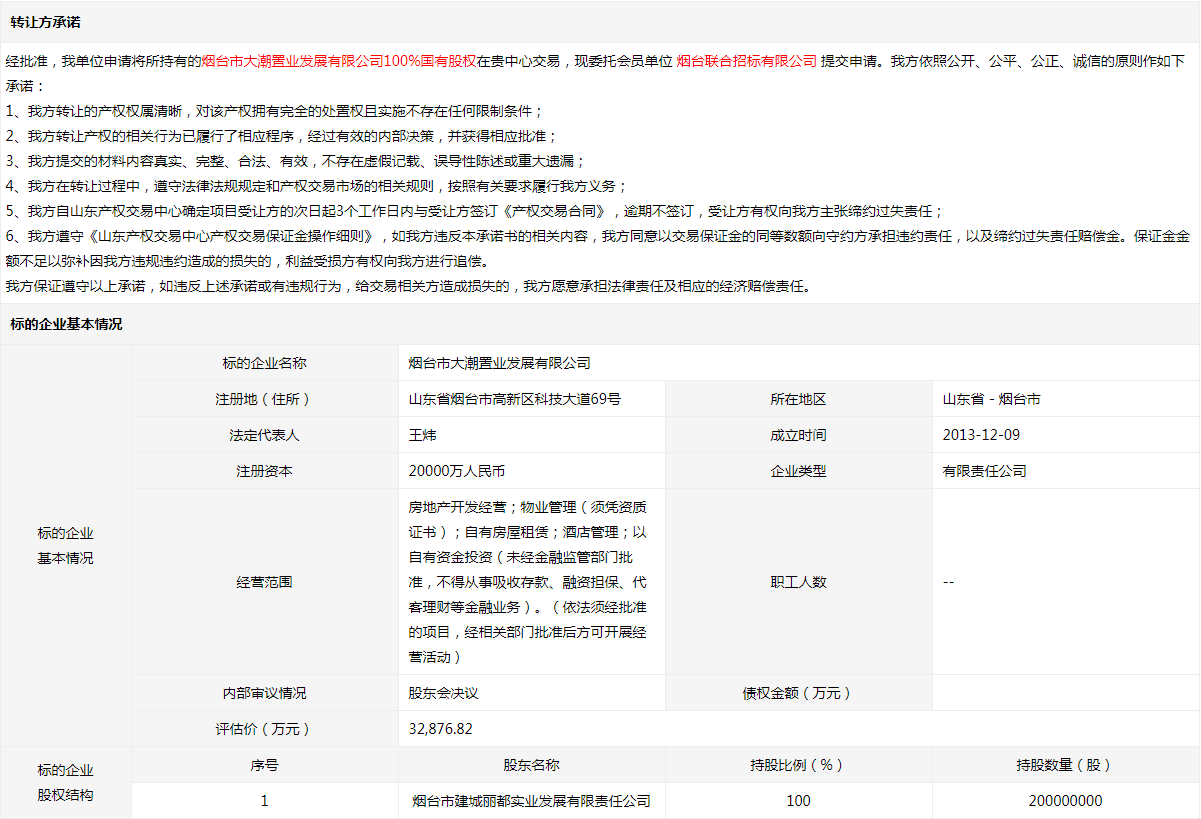
Task: Select share count 200000000
Action: [x=1065, y=801]
